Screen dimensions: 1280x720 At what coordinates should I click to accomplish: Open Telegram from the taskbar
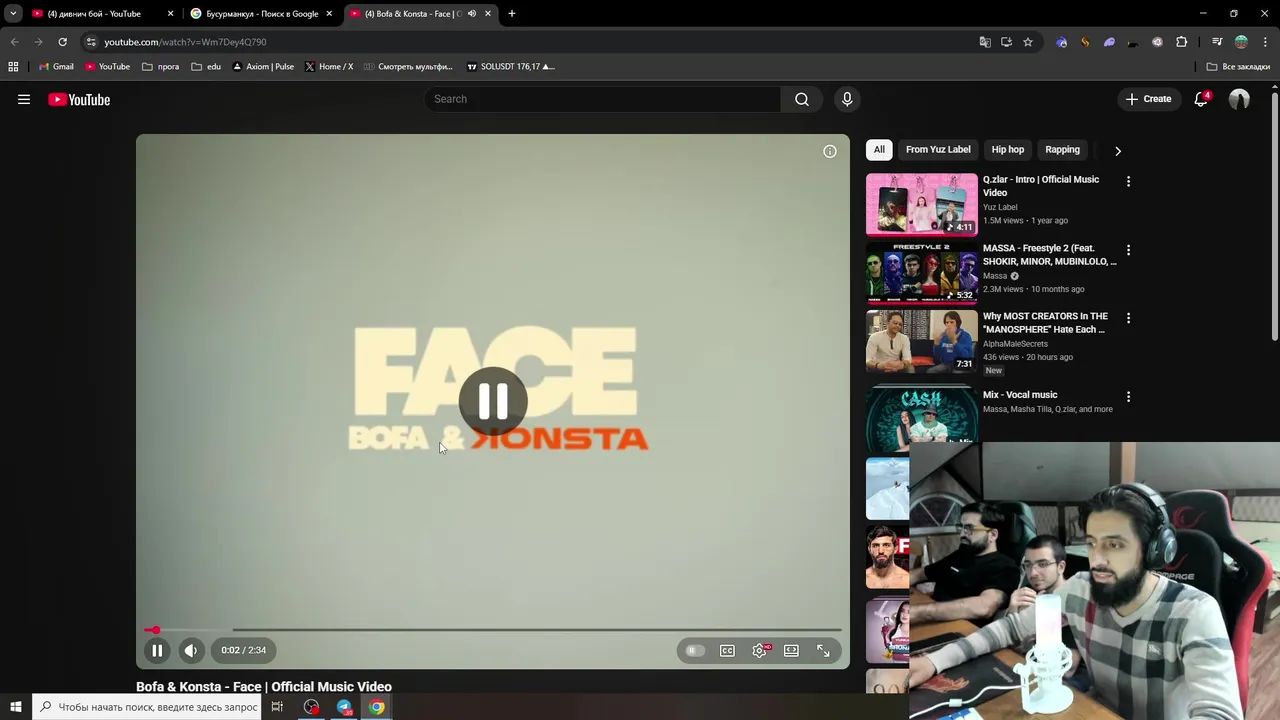344,707
